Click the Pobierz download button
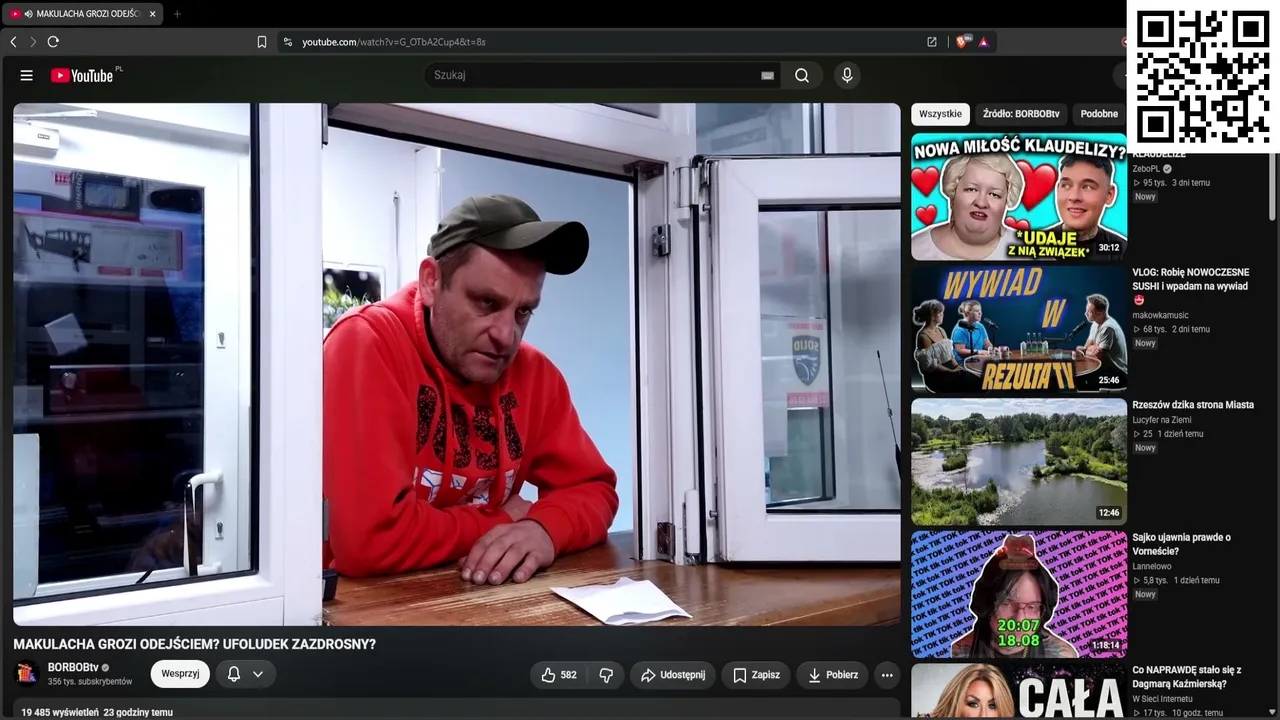 pos(832,675)
